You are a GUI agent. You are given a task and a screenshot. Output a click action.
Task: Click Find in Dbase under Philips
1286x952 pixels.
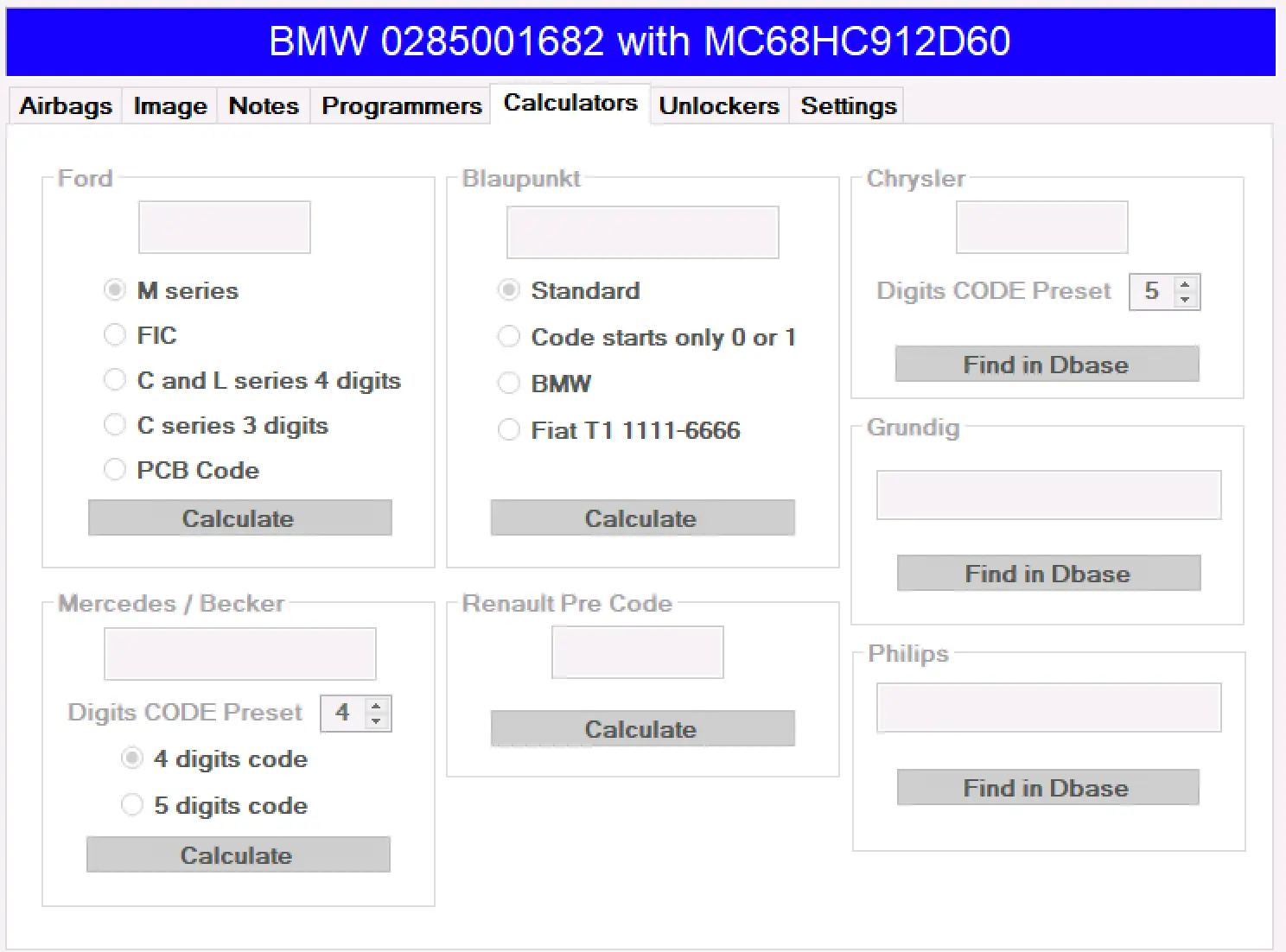[1047, 788]
